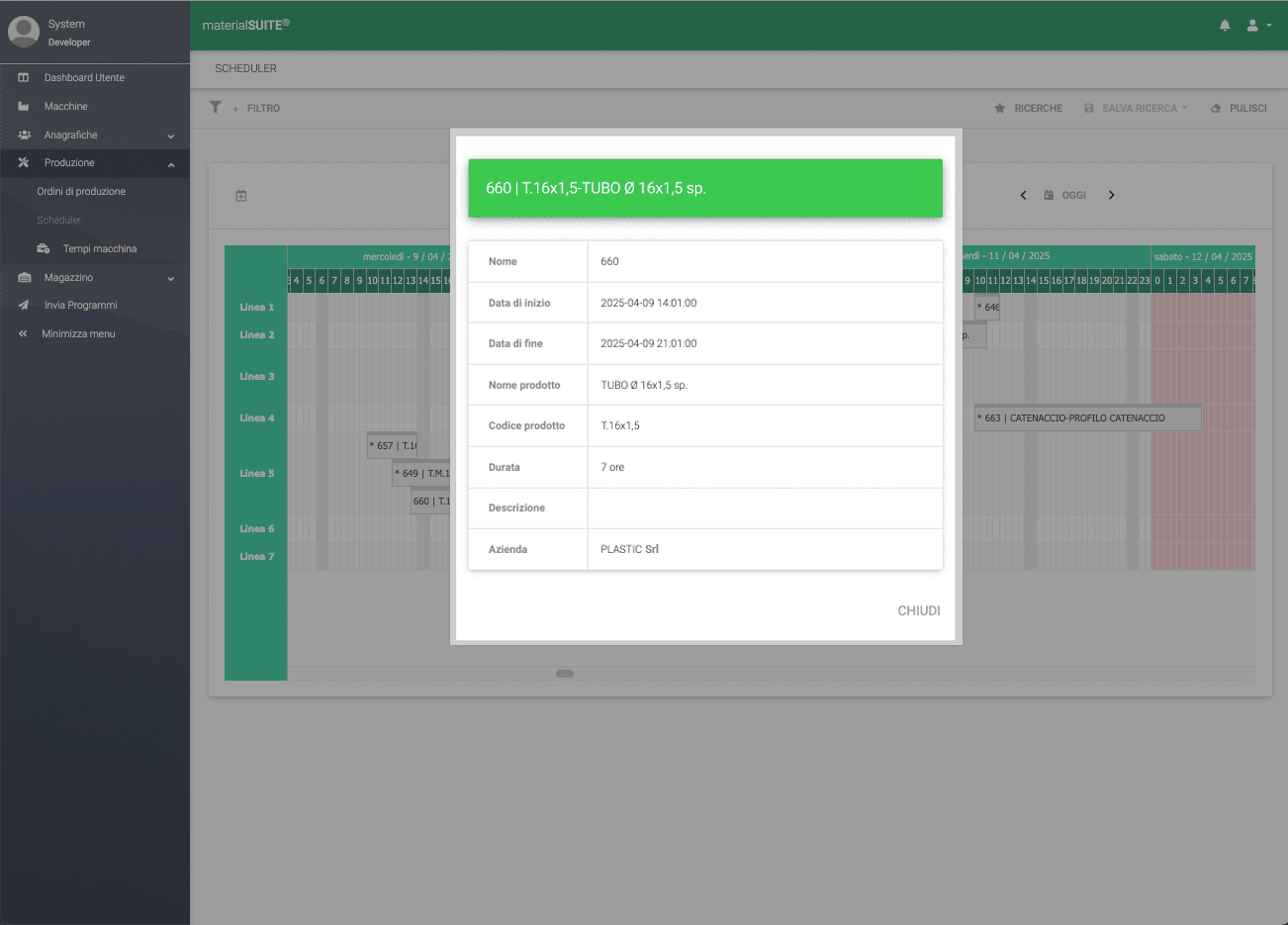This screenshot has height=925, width=1288.
Task: Select Ordini di produzione submenu
Action: (x=81, y=191)
